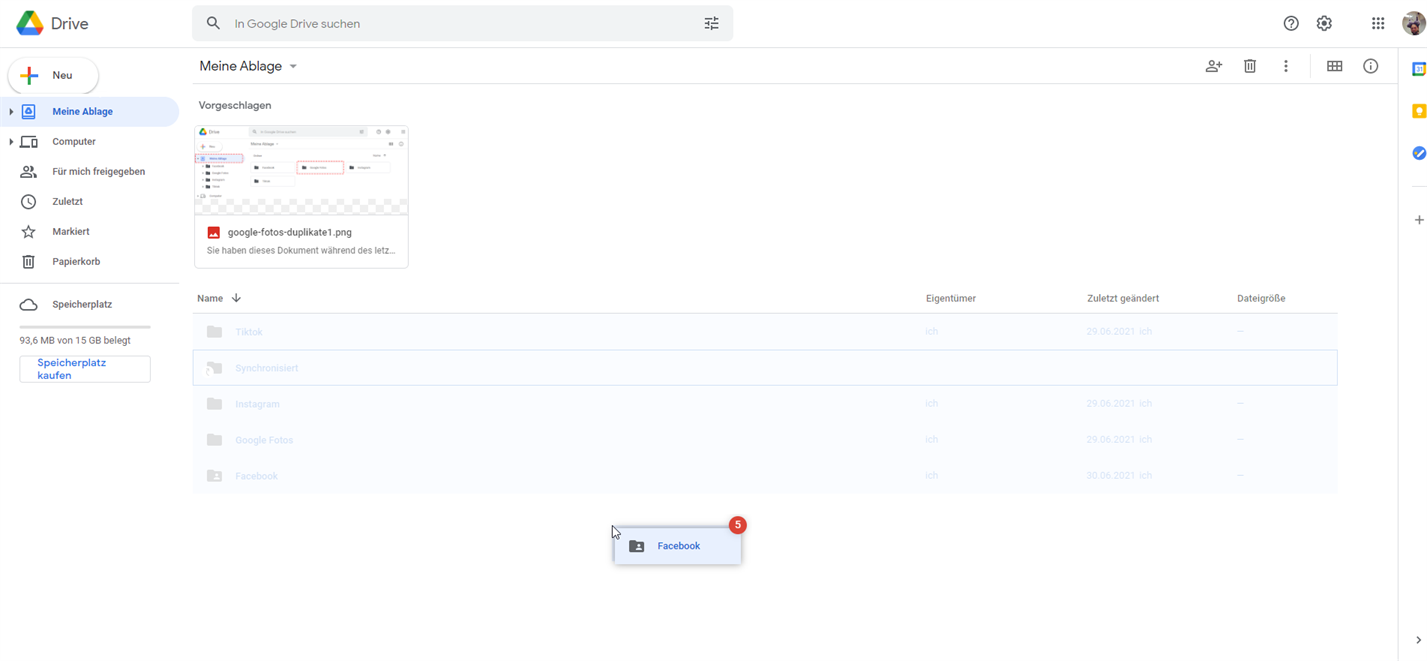Show details info panel
The height and width of the screenshot is (661, 1427).
click(x=1371, y=66)
